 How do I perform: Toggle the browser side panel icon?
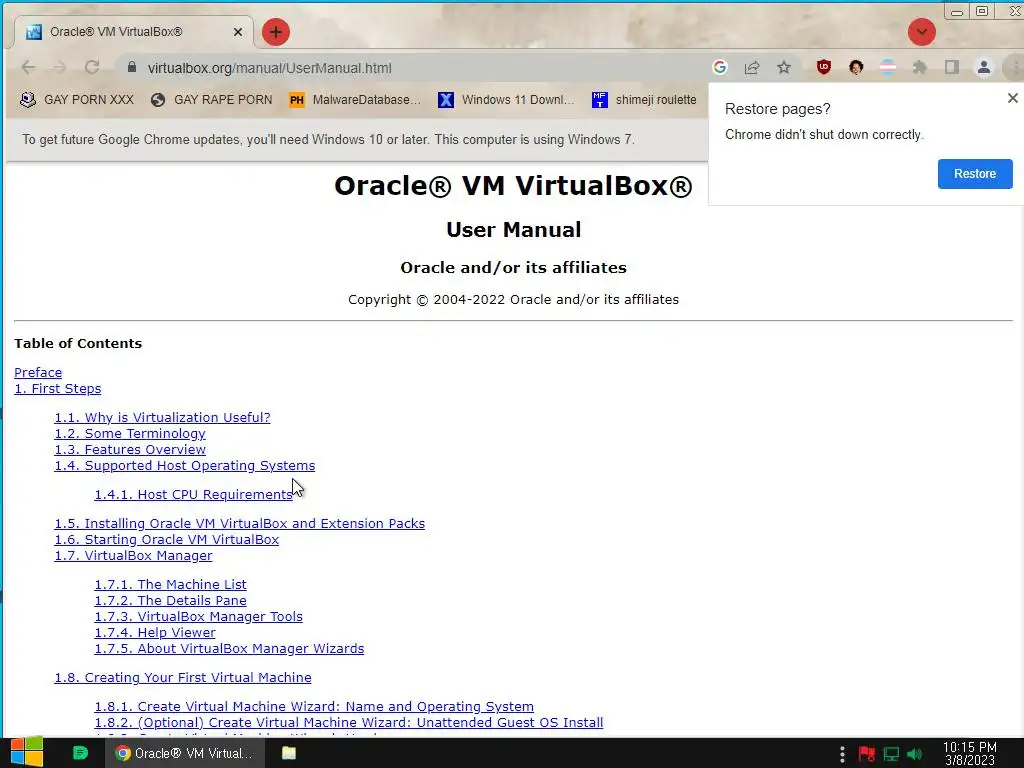pos(952,67)
